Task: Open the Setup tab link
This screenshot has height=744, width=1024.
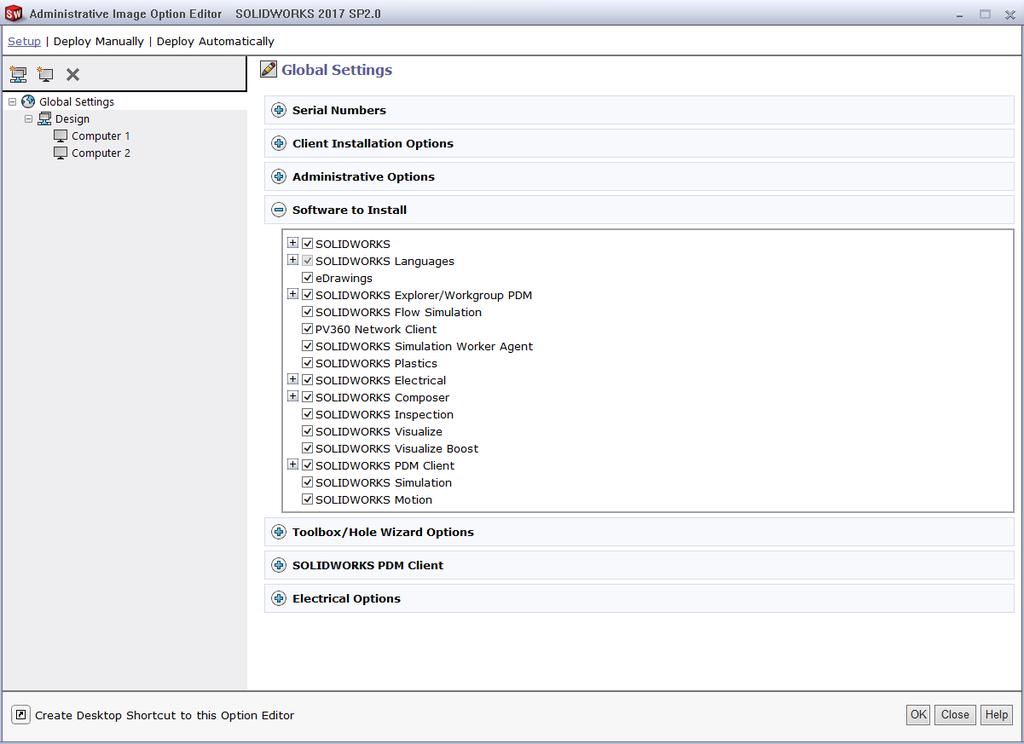Action: point(24,41)
